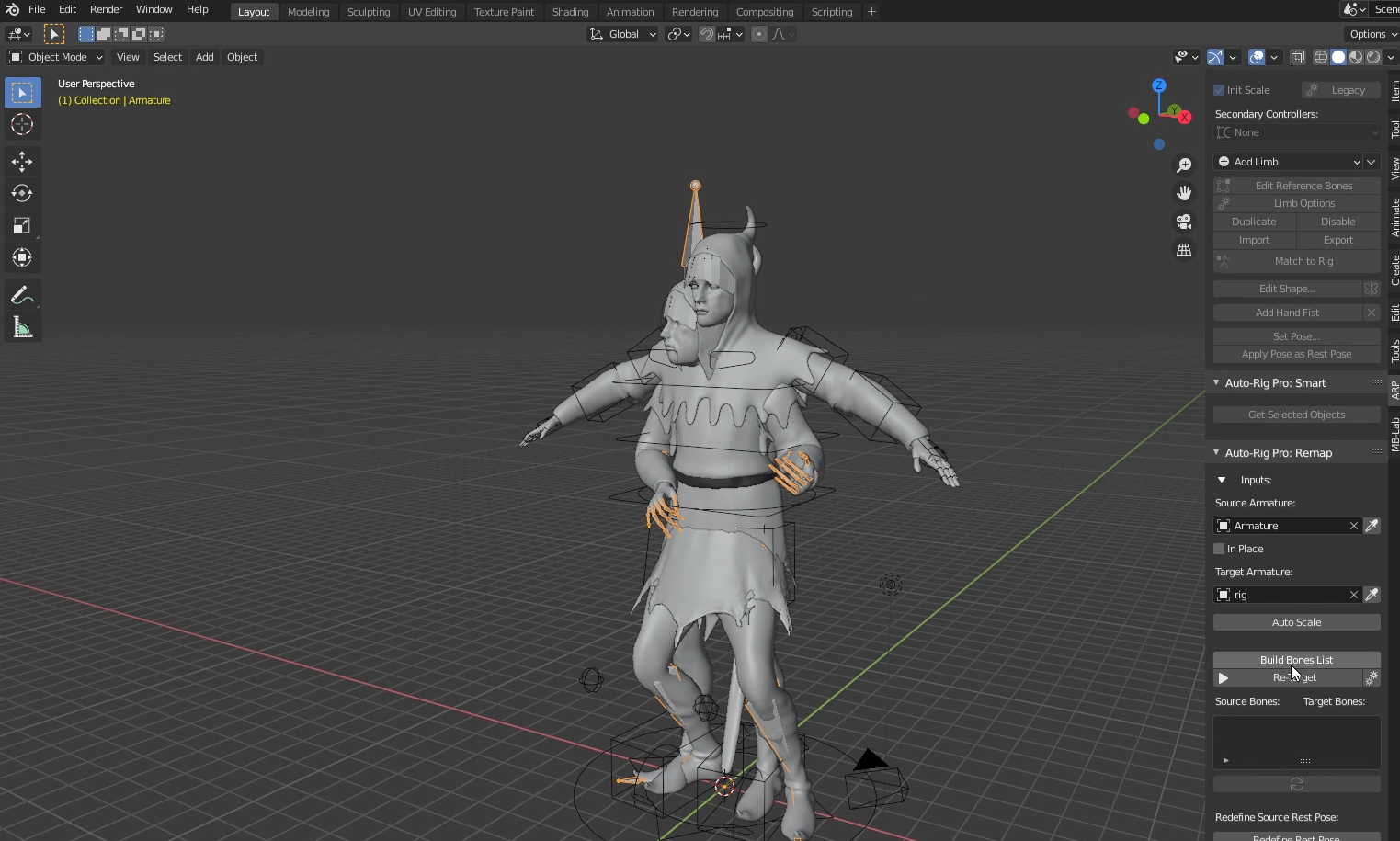Screen dimensions: 1400x841
Task: Collapse Auto-Rig Pro: Remap panel
Action: click(x=1216, y=452)
